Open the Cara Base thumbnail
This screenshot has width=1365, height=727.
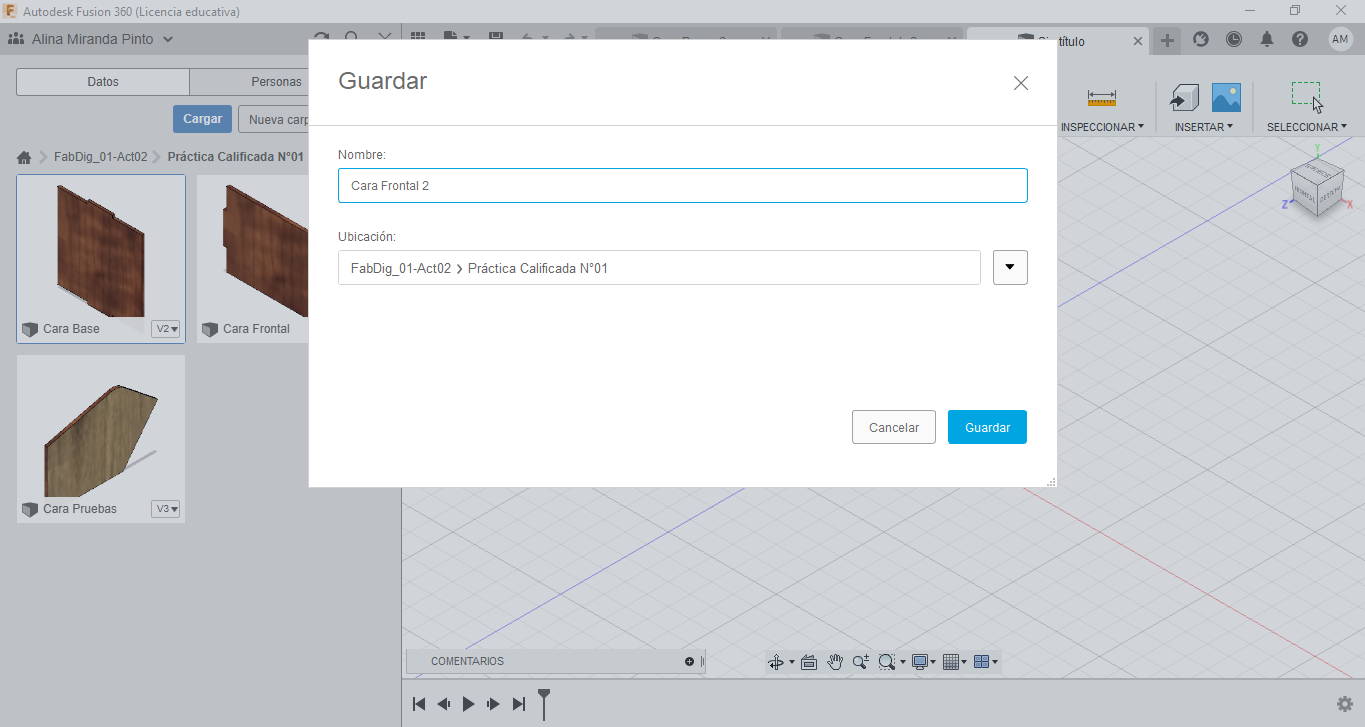coord(101,249)
